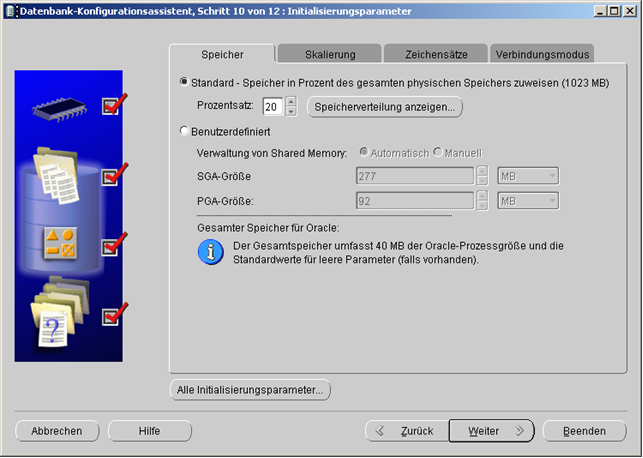
Task: Click the Abbrechen button
Action: click(57, 431)
